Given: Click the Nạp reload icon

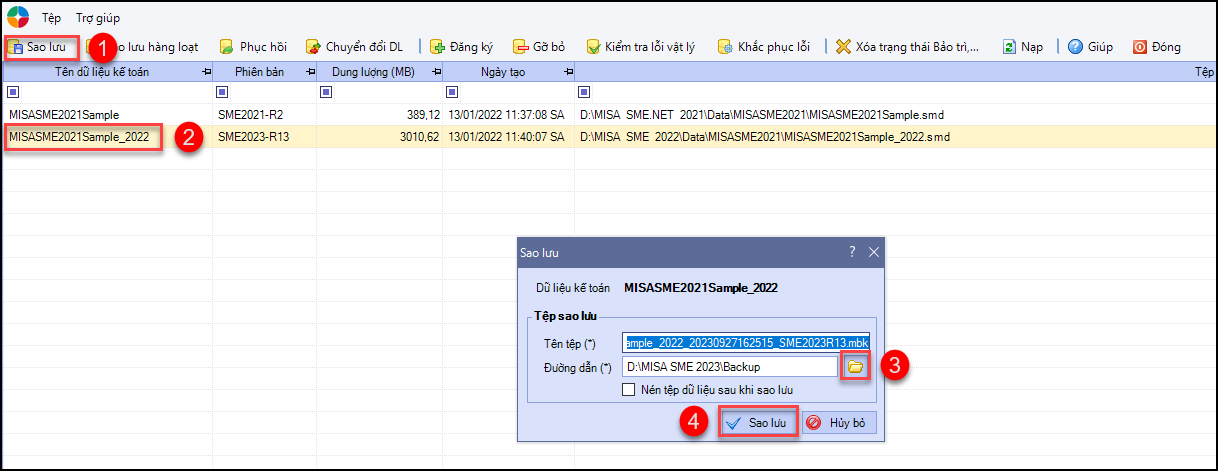Looking at the screenshot, I should point(1009,47).
